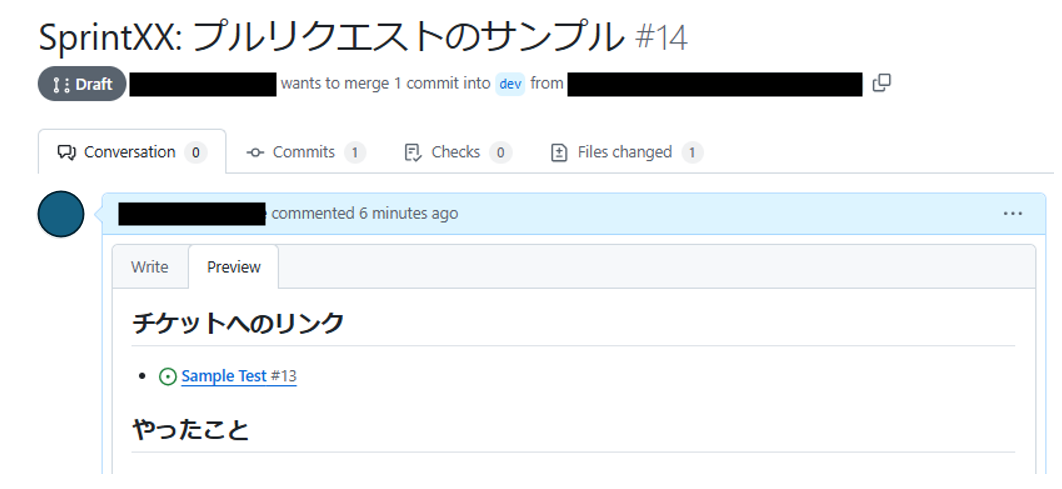Switch to the Commits tab
This screenshot has width=1062, height=489.
[x=305, y=152]
